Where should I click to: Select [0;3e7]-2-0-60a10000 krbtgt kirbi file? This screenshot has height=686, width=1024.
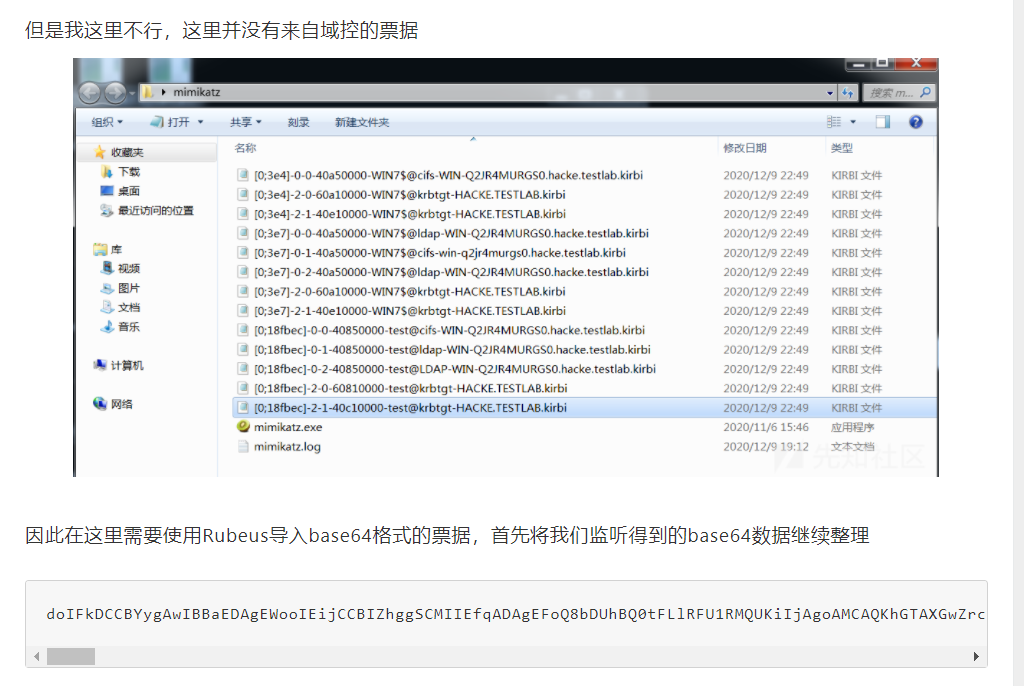409,291
